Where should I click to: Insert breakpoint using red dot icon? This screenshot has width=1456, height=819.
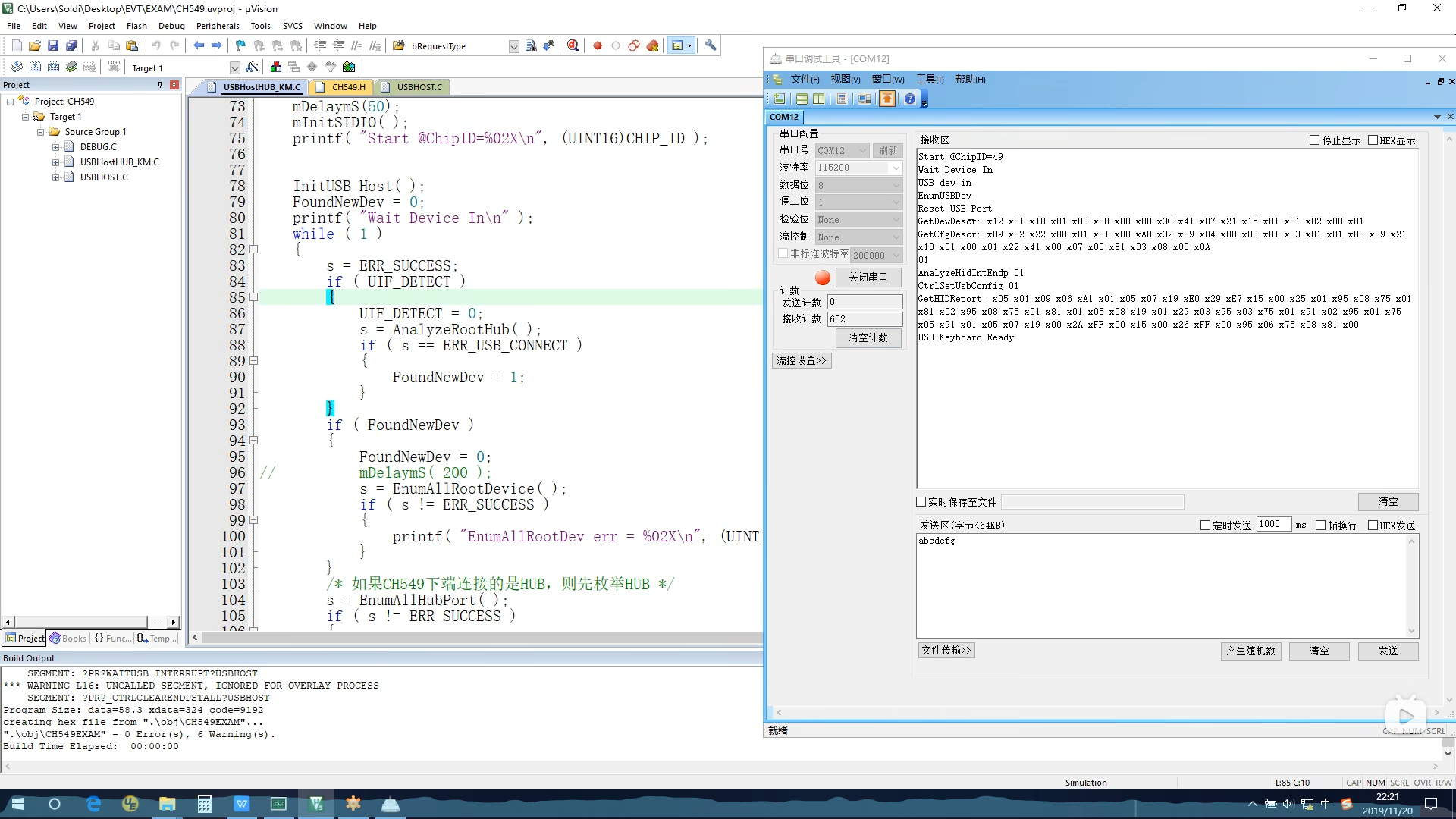click(x=598, y=46)
